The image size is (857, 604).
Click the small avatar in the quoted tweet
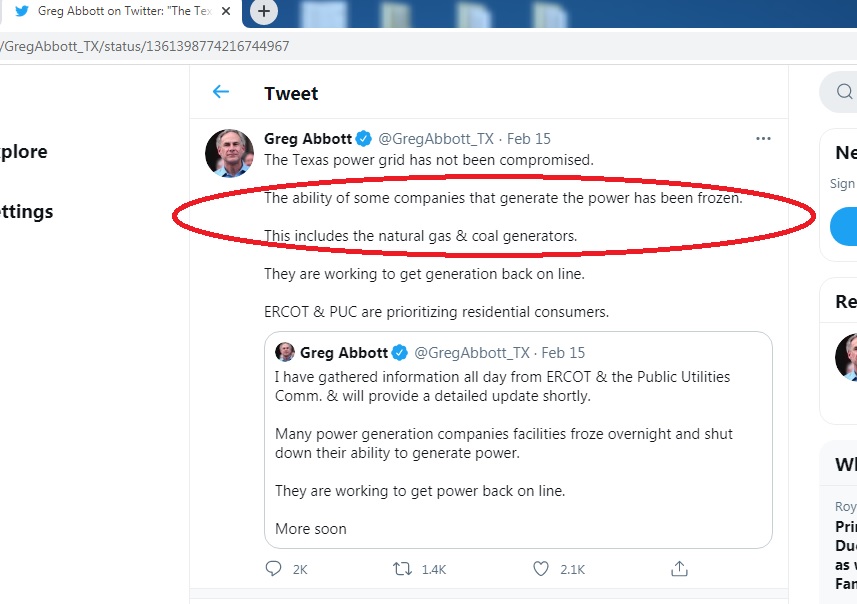285,353
